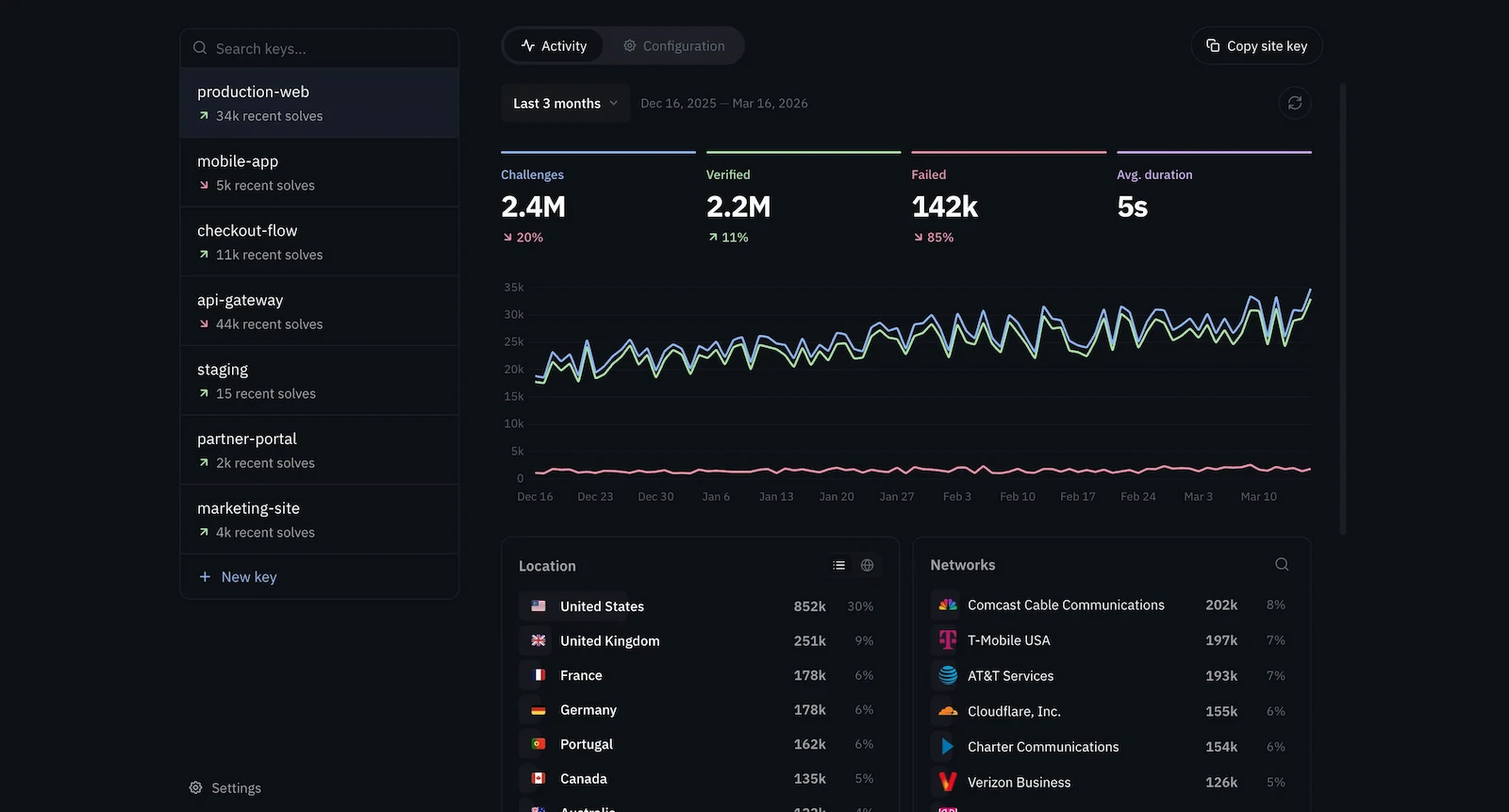Select the Avg. duration metric card
The height and width of the screenshot is (812, 1509).
coord(1214,198)
